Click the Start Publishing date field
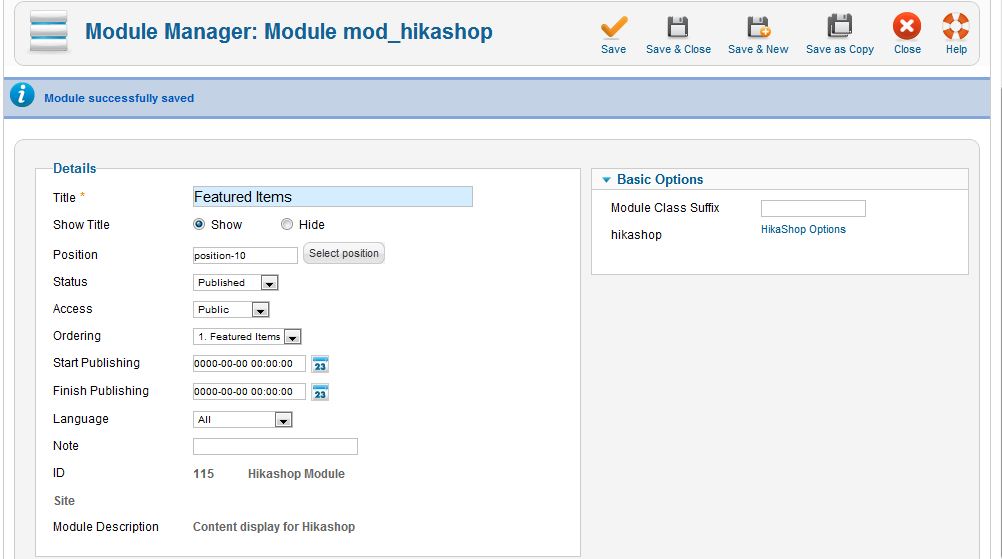 click(249, 364)
